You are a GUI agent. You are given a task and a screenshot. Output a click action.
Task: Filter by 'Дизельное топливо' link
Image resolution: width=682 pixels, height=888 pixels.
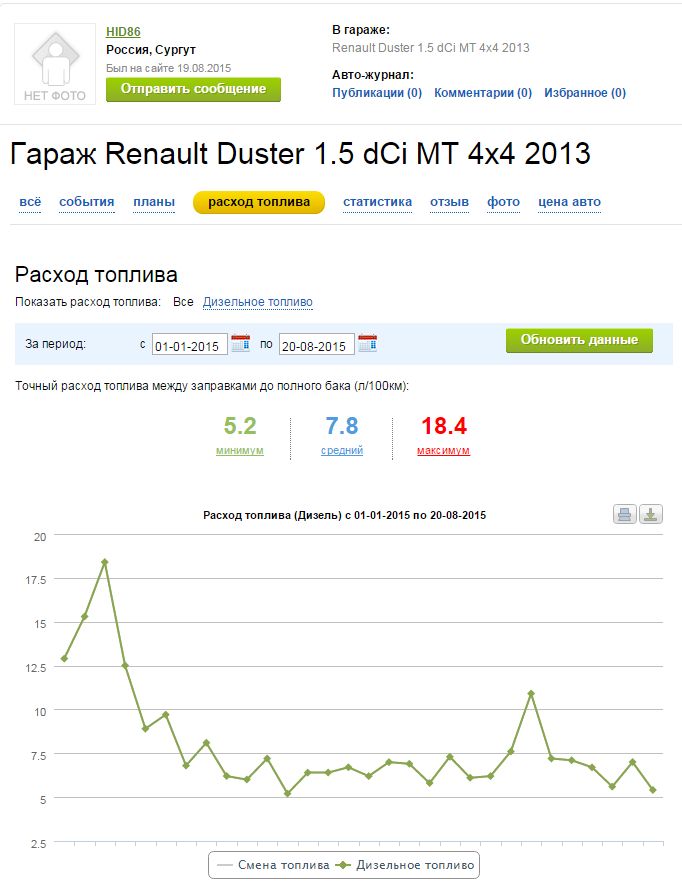coord(258,302)
